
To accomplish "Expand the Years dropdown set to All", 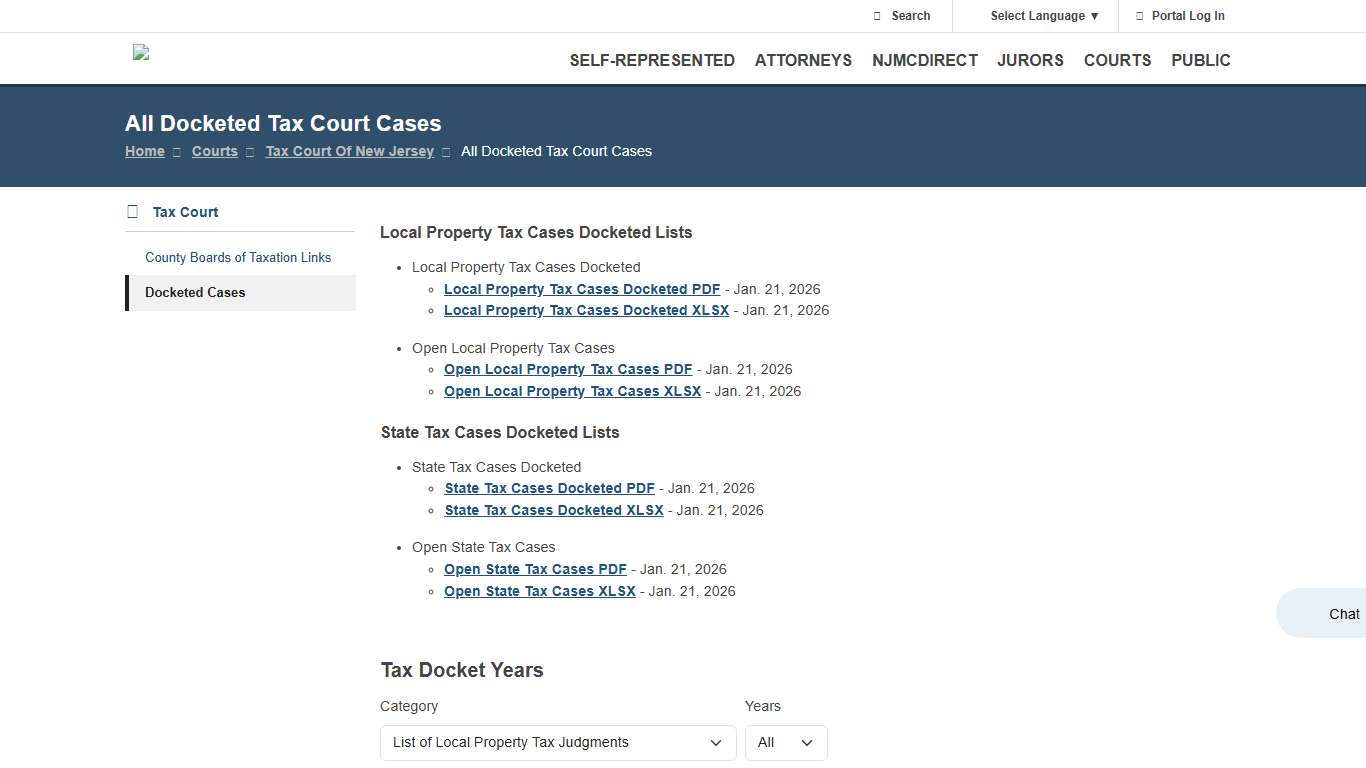I will [x=786, y=743].
